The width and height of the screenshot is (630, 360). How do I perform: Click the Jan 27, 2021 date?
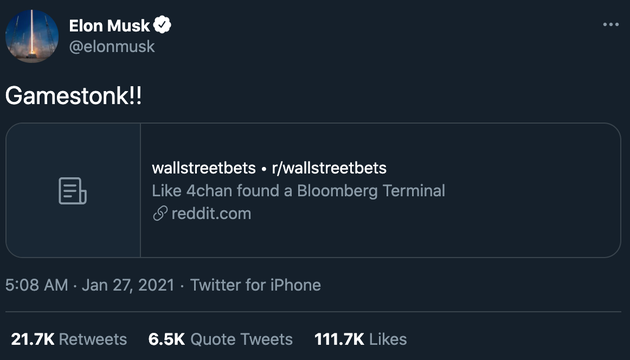tap(128, 285)
